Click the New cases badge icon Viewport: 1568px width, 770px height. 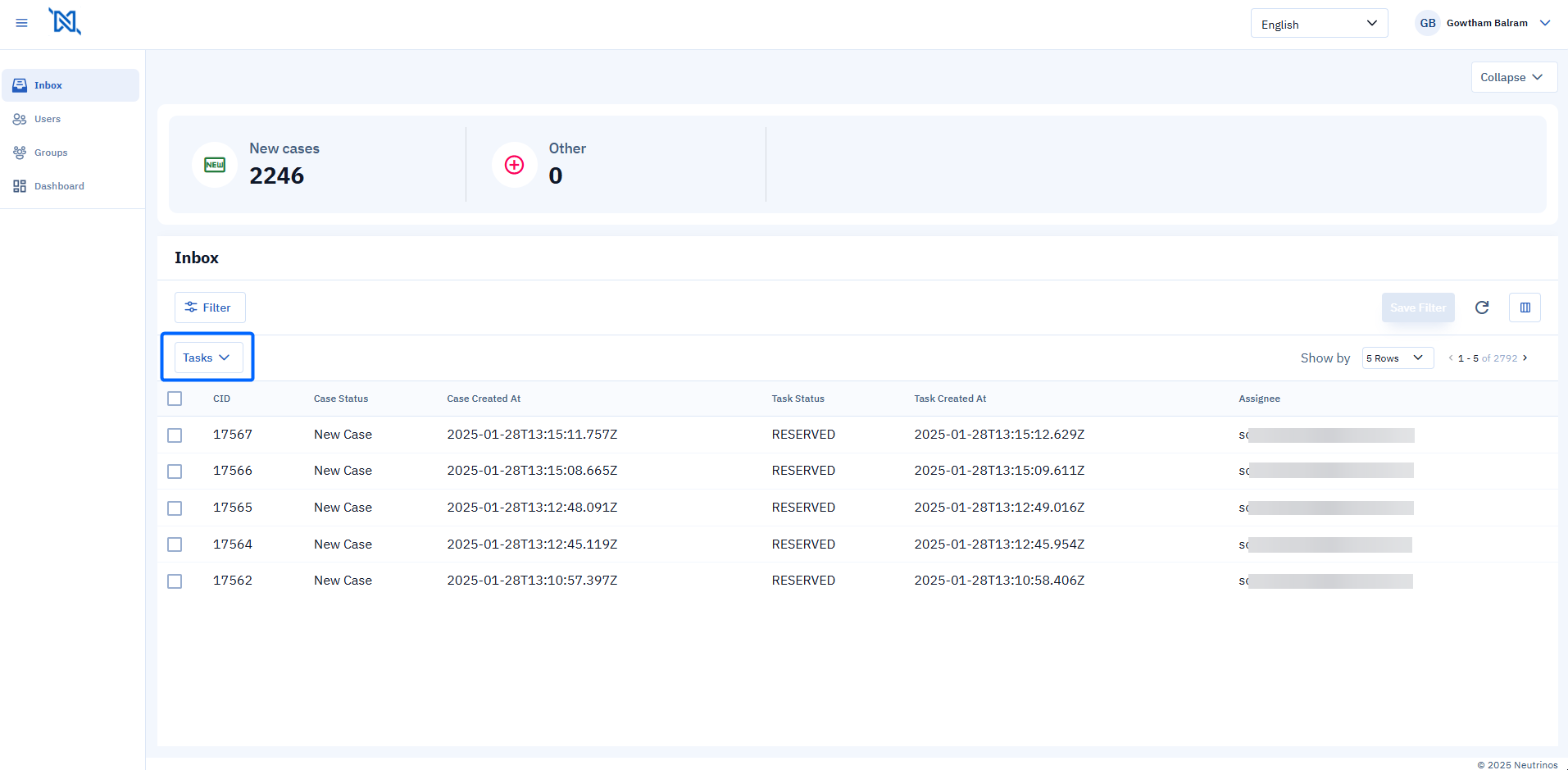pos(215,165)
